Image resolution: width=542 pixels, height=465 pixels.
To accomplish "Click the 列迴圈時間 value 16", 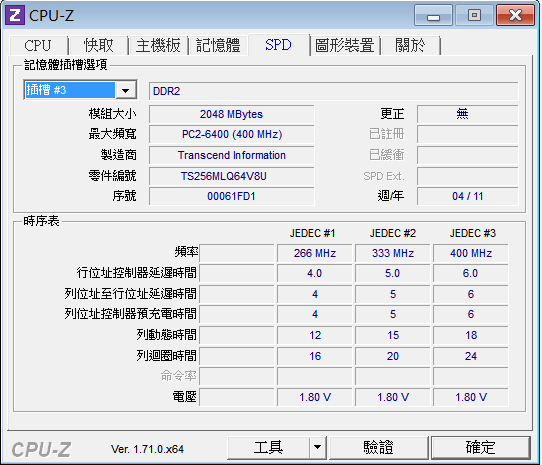I will coord(315,356).
